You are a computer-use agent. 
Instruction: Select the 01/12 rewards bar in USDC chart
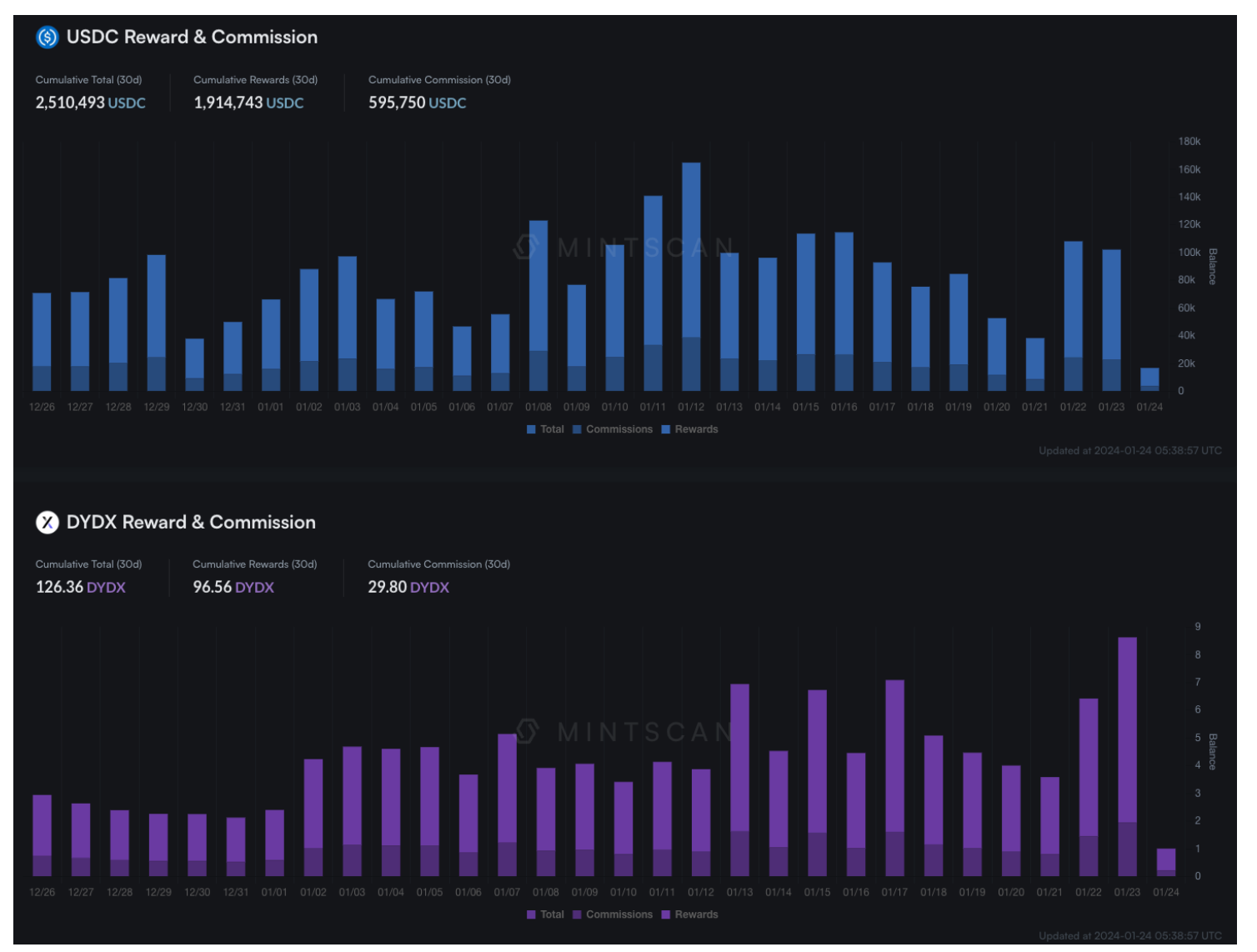click(x=691, y=250)
